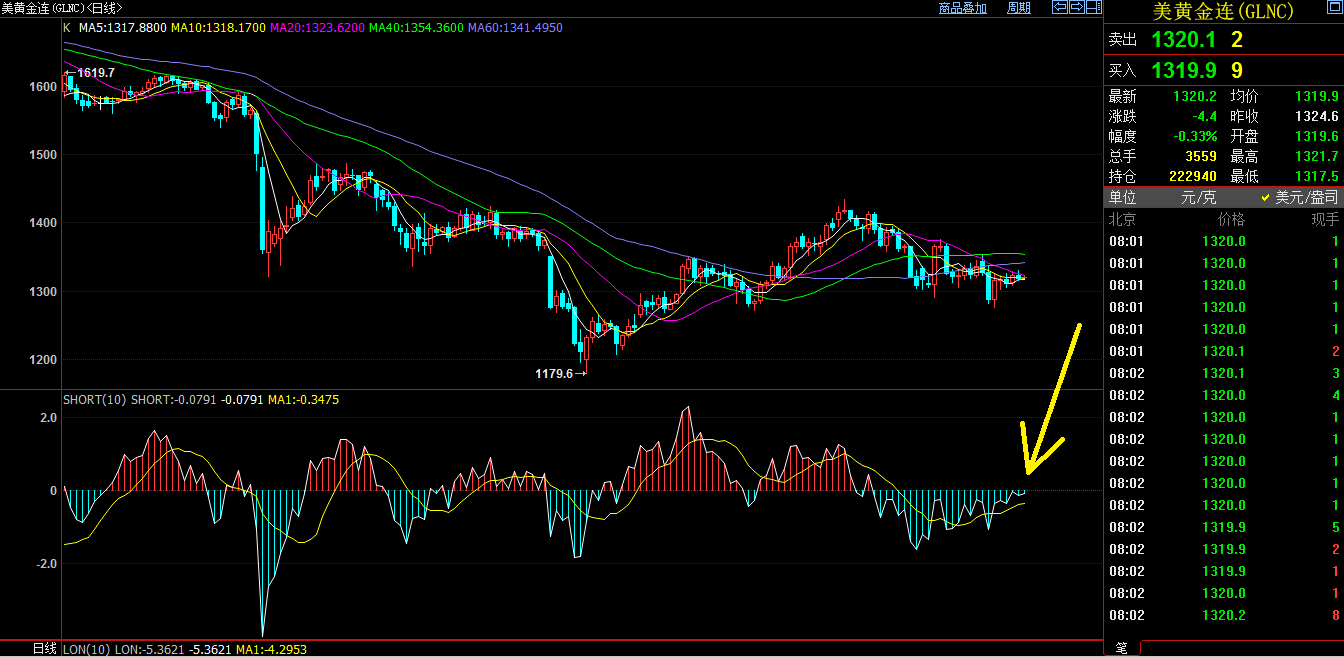This screenshot has height=657, width=1344.
Task: Click the right arrow navigation icon
Action: pos(1077,7)
